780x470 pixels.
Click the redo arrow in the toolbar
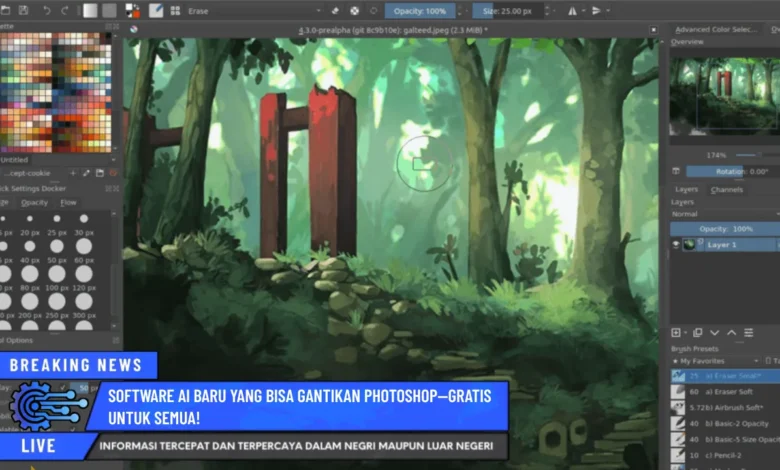pyautogui.click(x=66, y=11)
